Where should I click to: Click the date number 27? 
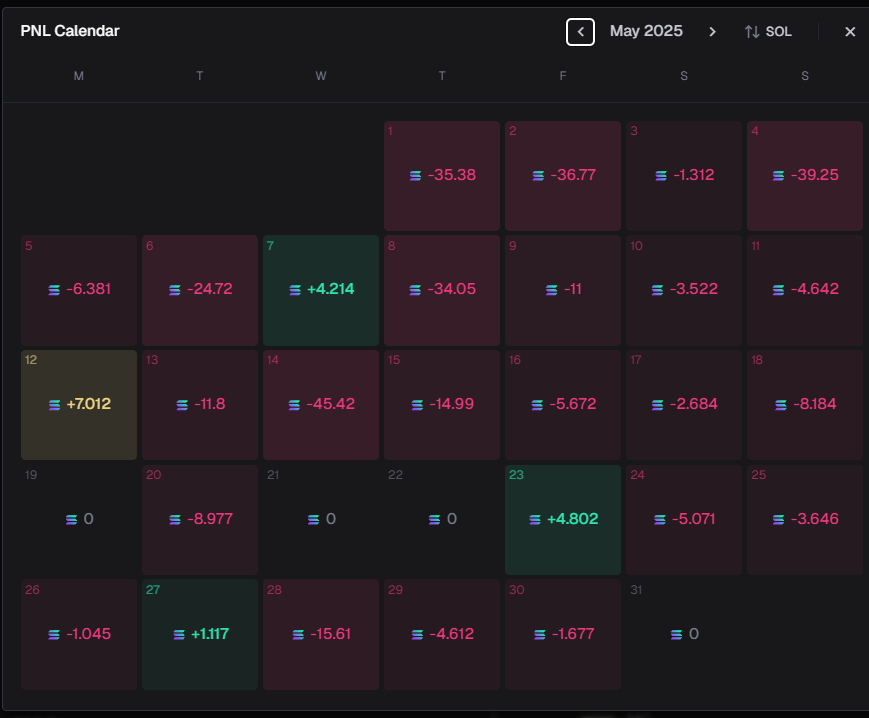(x=153, y=590)
